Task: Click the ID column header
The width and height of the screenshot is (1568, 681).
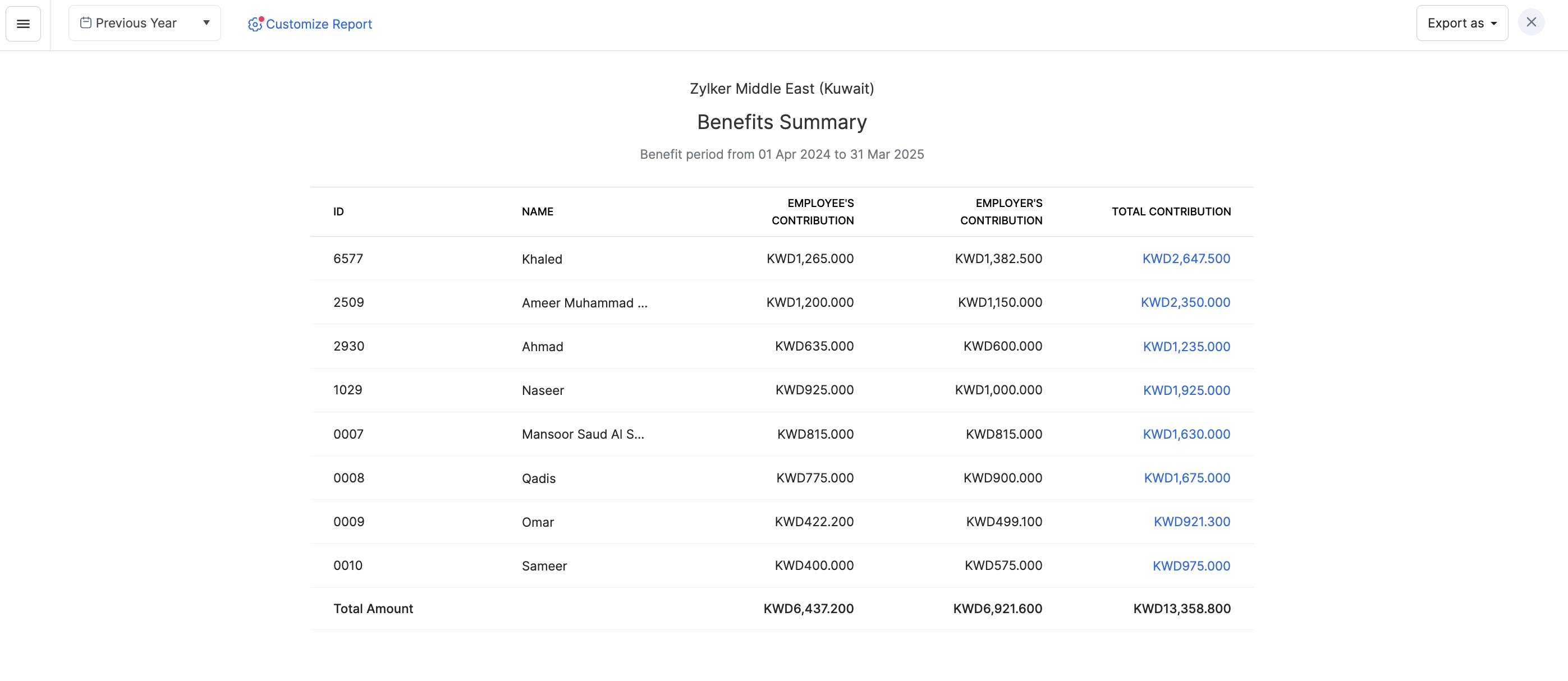Action: point(338,212)
